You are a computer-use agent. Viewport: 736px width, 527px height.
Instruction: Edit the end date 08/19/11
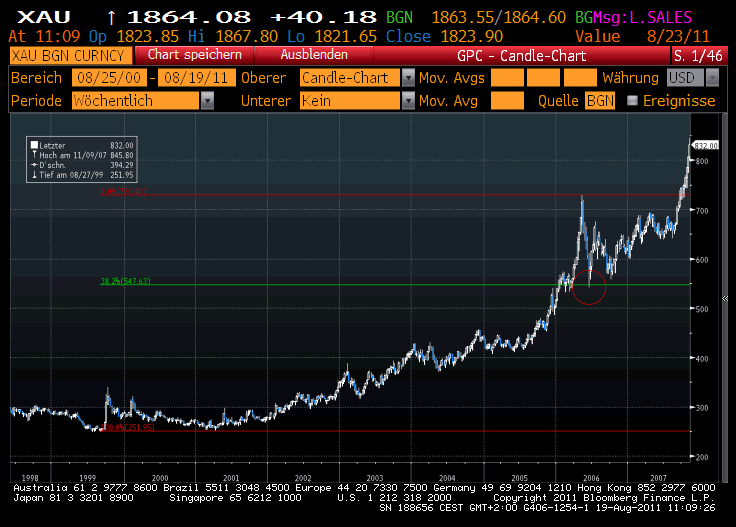[196, 77]
